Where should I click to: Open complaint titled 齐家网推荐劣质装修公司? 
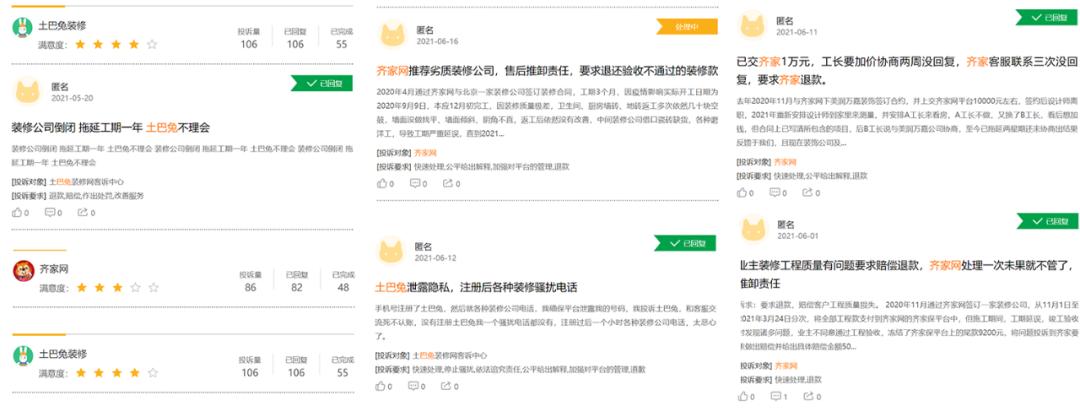point(548,70)
